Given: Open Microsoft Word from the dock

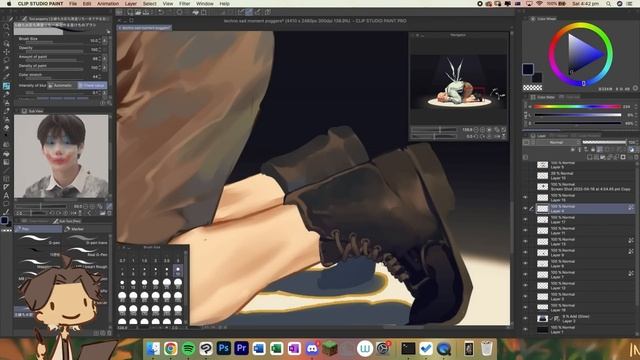Looking at the screenshot, I should click(259, 349).
